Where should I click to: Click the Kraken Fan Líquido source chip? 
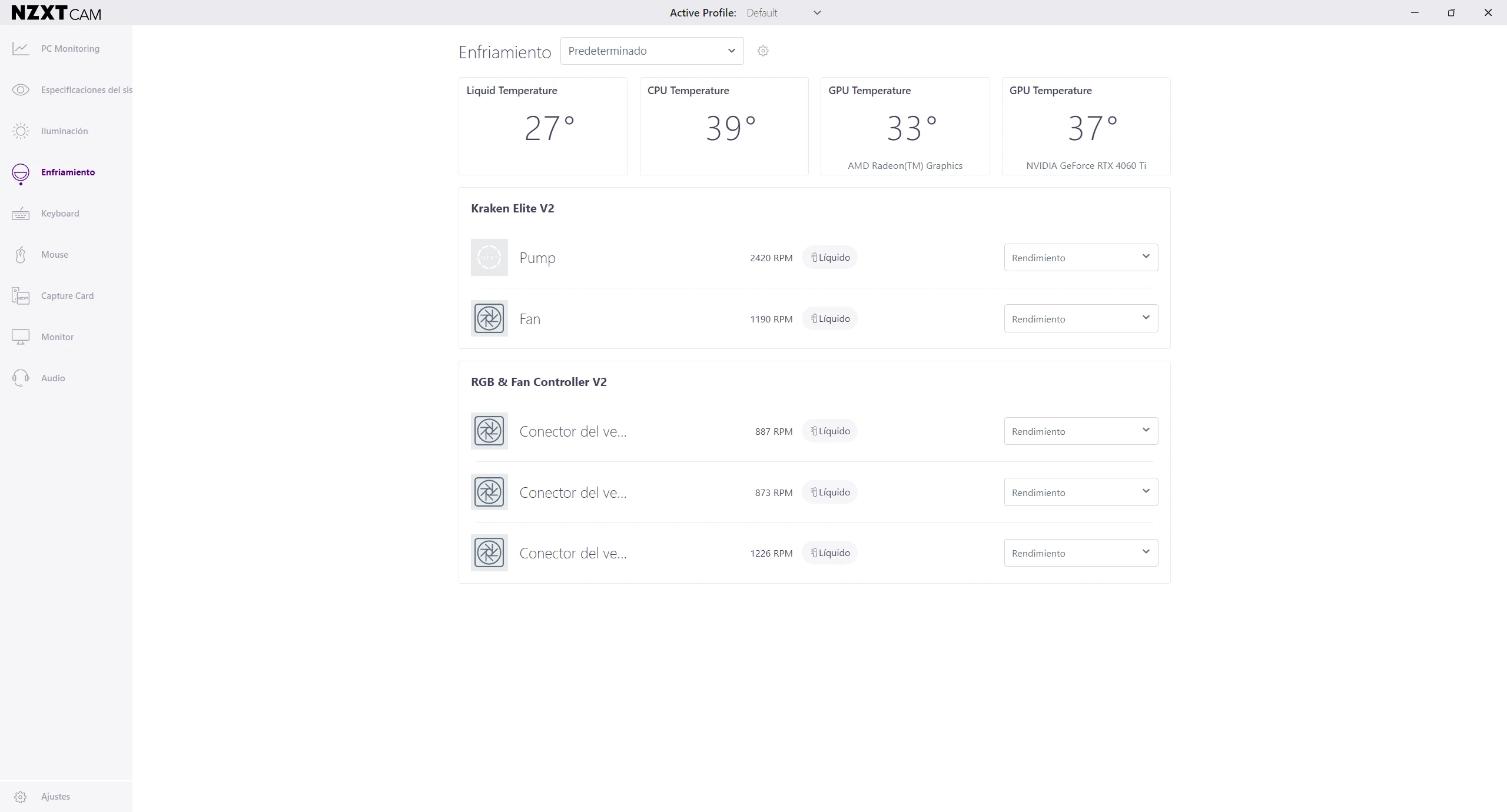(x=829, y=318)
